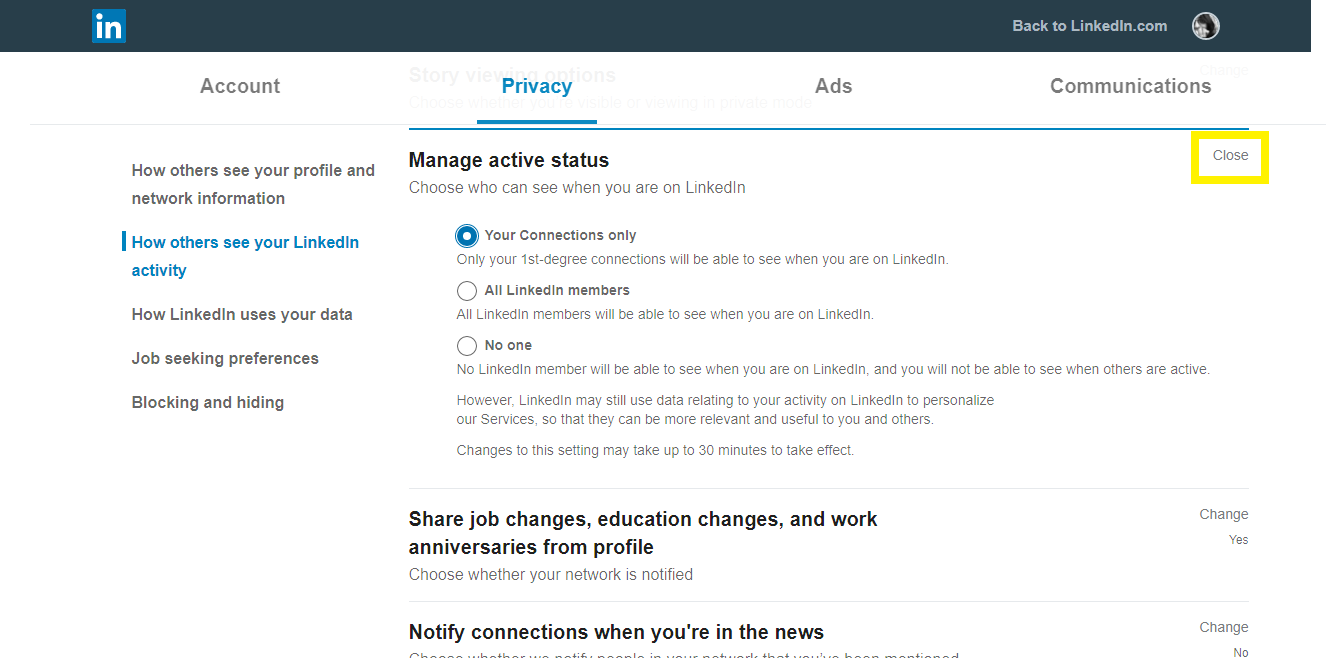Image resolution: width=1326 pixels, height=658 pixels.
Task: Click the Back to LinkedIn.com link
Action: coord(1089,26)
